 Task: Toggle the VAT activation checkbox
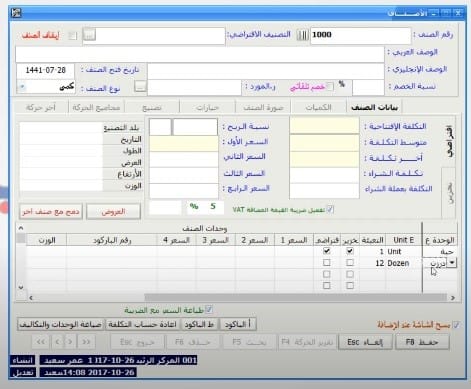330,209
